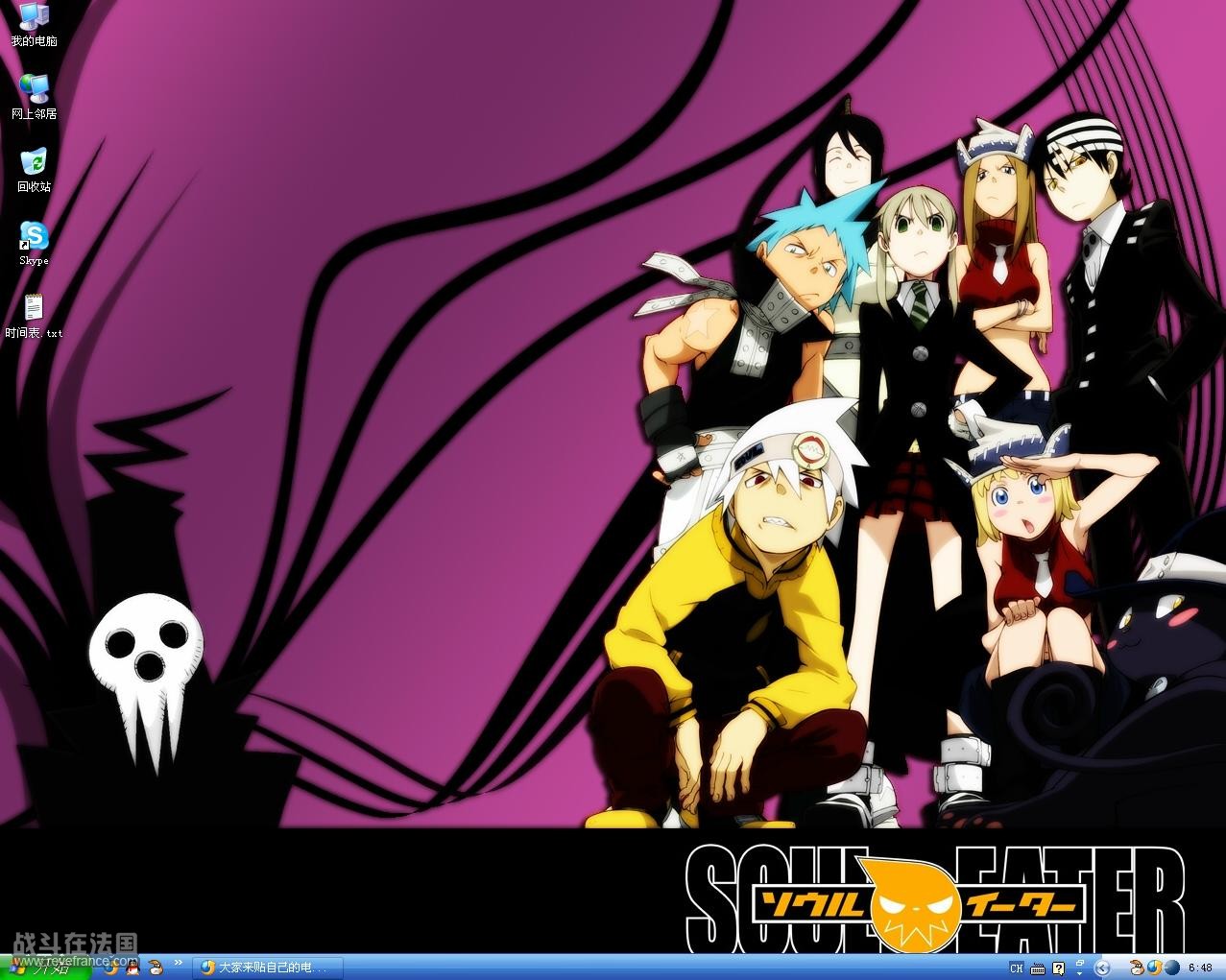Open the 我的电脑 desktop icon
Viewport: 1226px width, 980px height.
tap(34, 25)
